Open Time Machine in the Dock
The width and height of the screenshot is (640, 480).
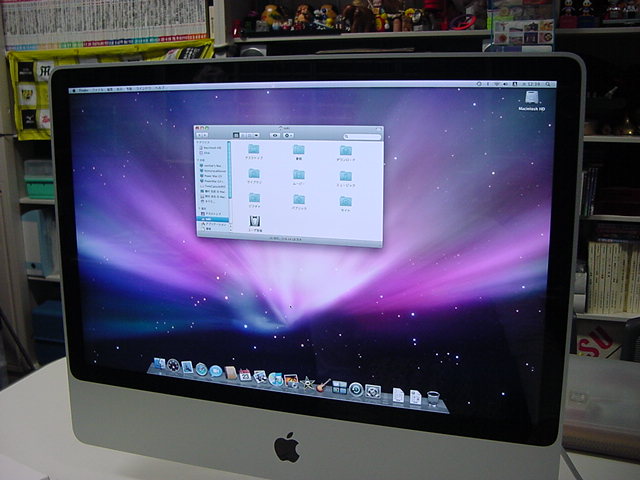tap(356, 390)
